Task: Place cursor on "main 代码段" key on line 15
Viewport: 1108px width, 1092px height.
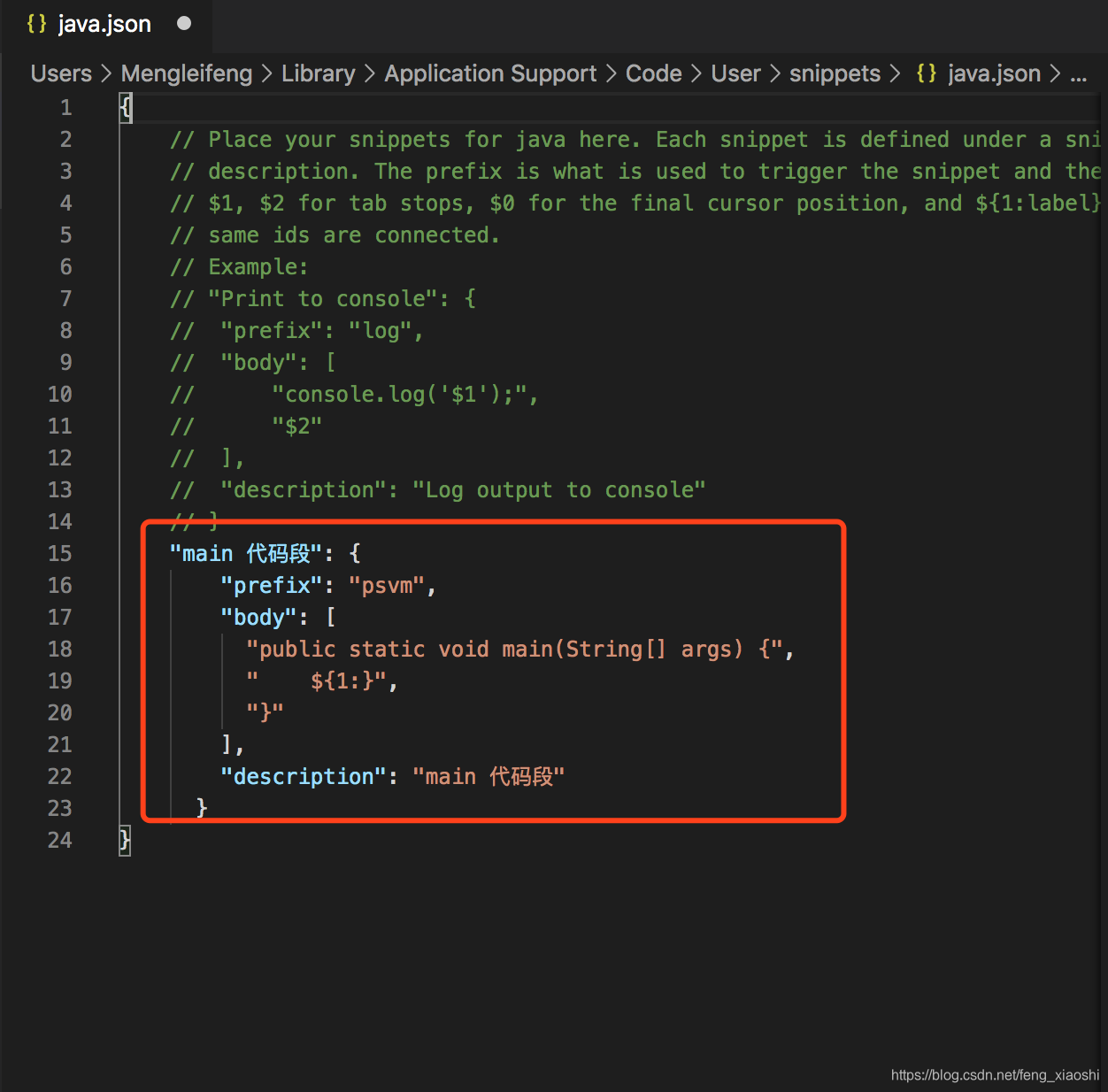Action: (x=245, y=554)
